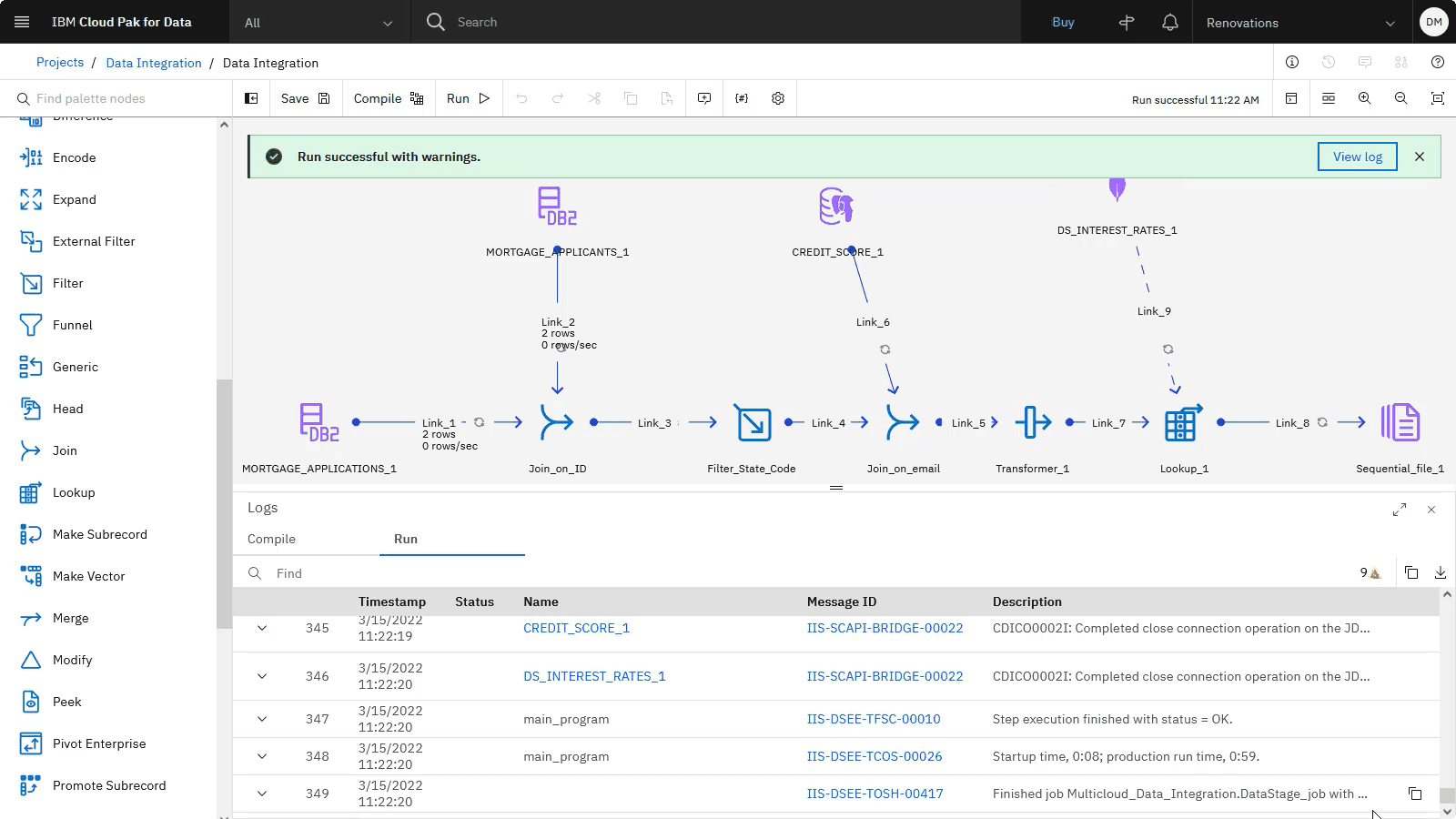Select the Pivot Enterprise palette node

(x=107, y=743)
